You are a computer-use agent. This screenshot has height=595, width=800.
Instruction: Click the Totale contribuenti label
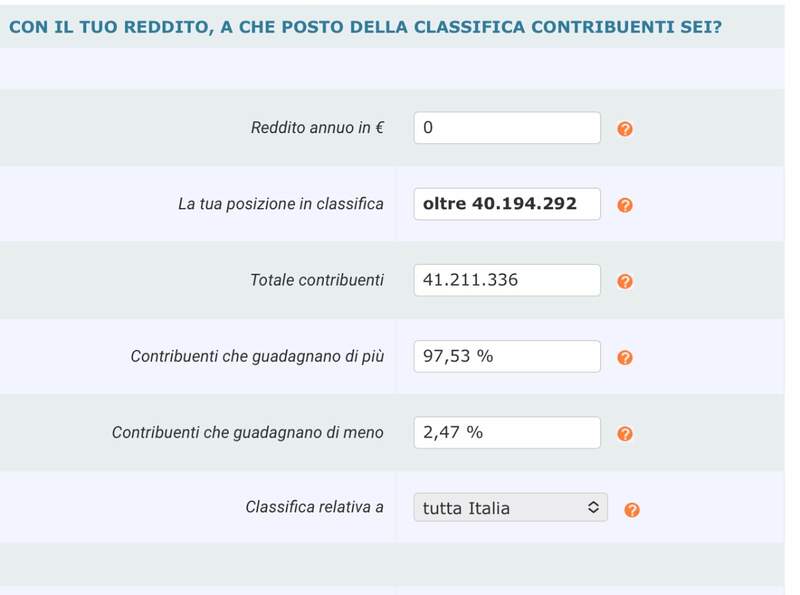pos(316,280)
